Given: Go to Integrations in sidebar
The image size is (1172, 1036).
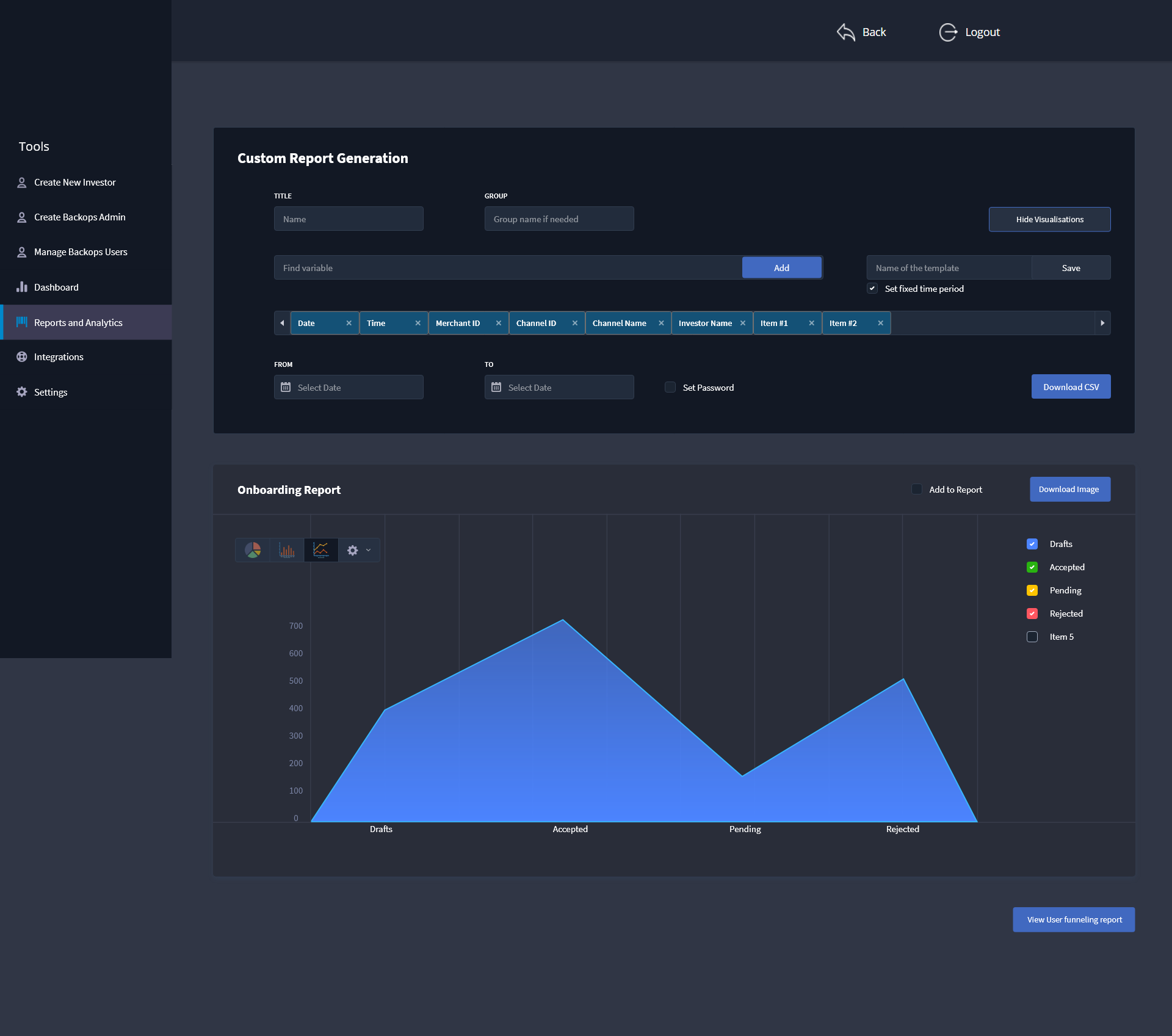Looking at the screenshot, I should pos(59,357).
